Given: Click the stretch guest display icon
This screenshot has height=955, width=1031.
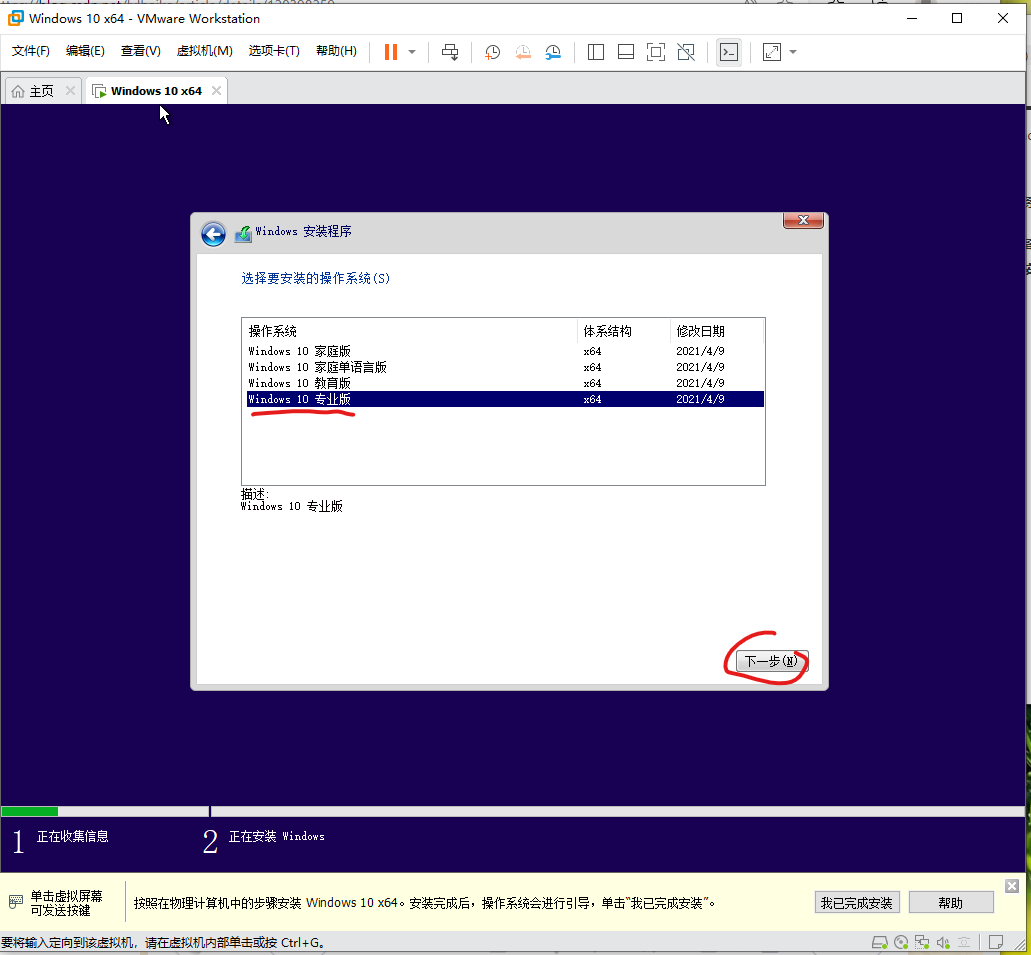Looking at the screenshot, I should (771, 52).
